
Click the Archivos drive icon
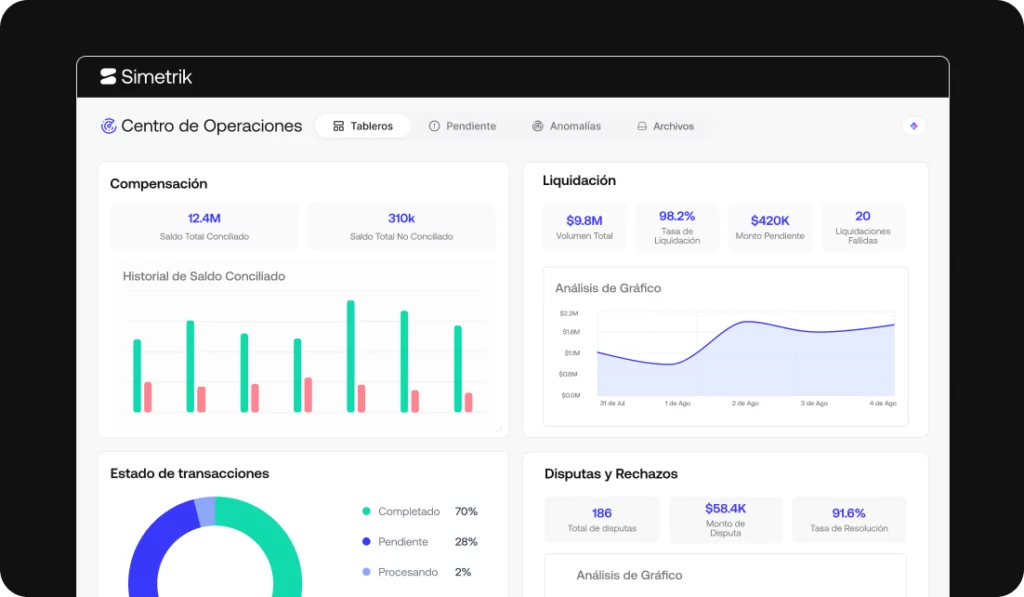642,126
